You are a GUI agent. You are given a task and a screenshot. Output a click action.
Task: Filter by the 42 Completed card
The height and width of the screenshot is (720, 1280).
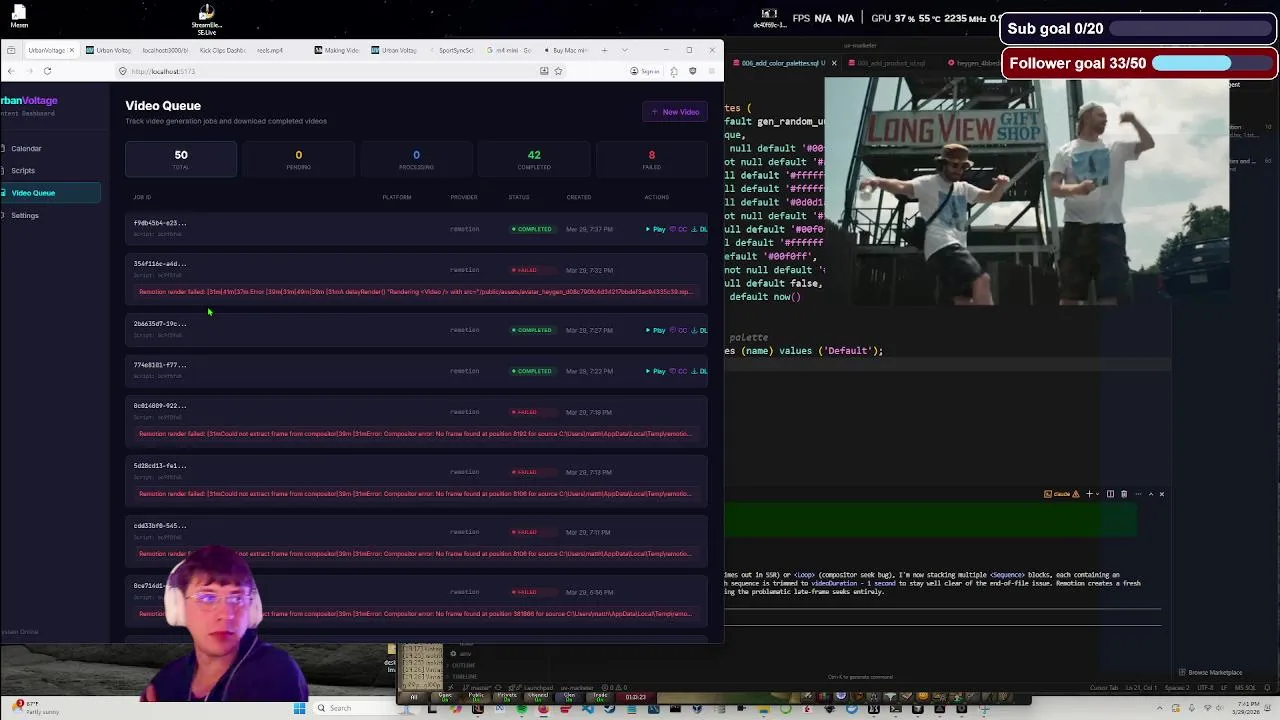534,159
